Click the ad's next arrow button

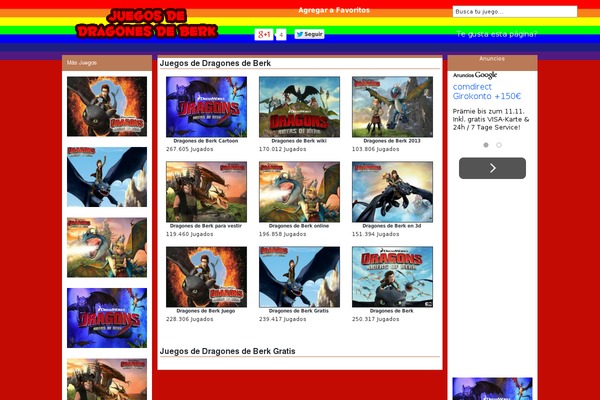[492, 168]
